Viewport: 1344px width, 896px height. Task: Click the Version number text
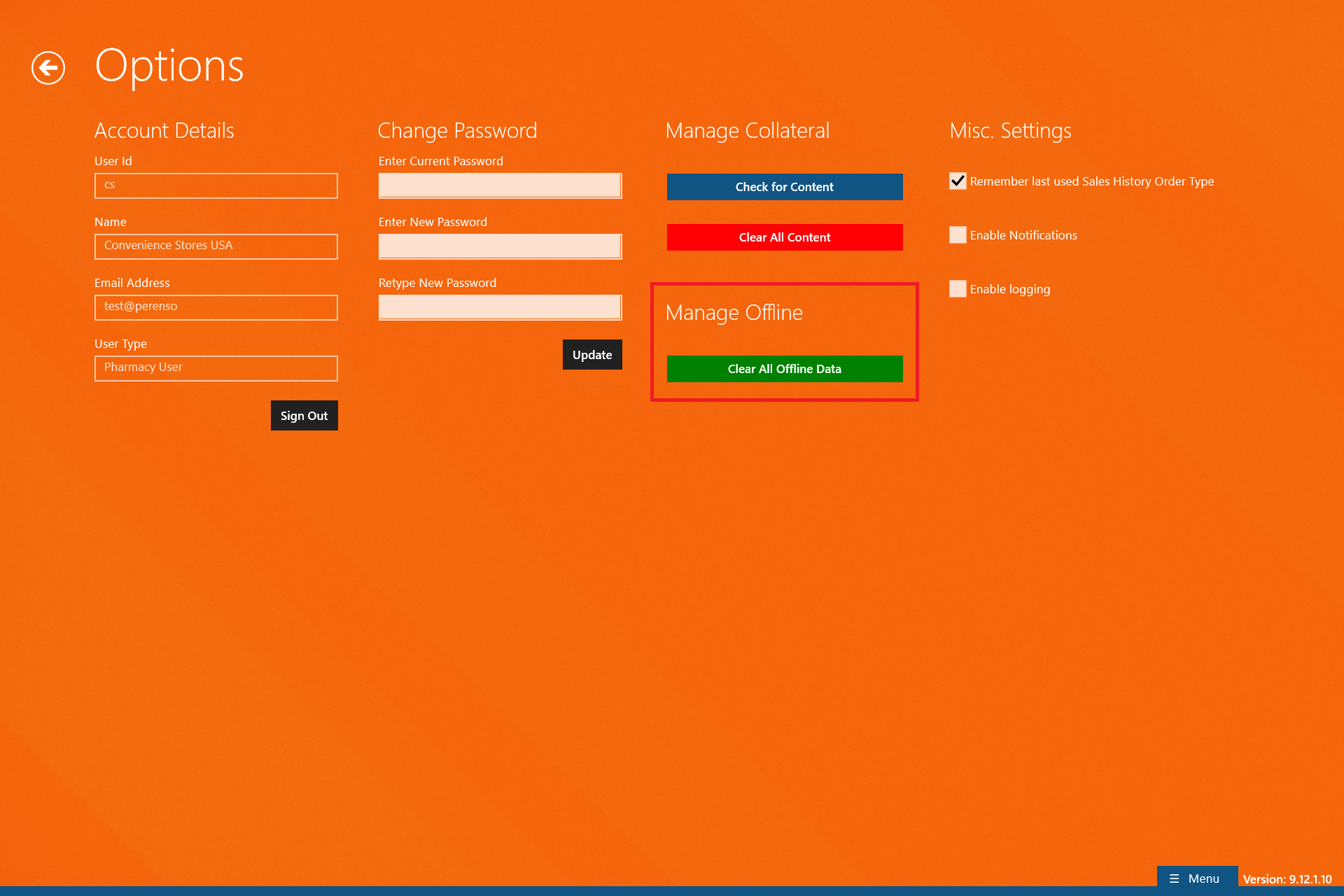(1287, 879)
